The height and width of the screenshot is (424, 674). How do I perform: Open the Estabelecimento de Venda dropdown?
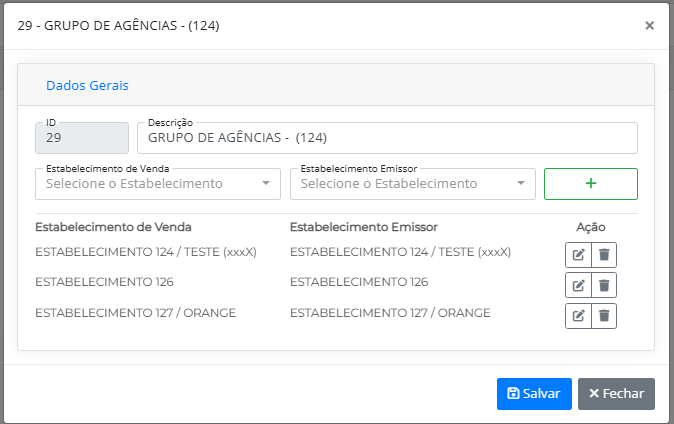point(158,184)
